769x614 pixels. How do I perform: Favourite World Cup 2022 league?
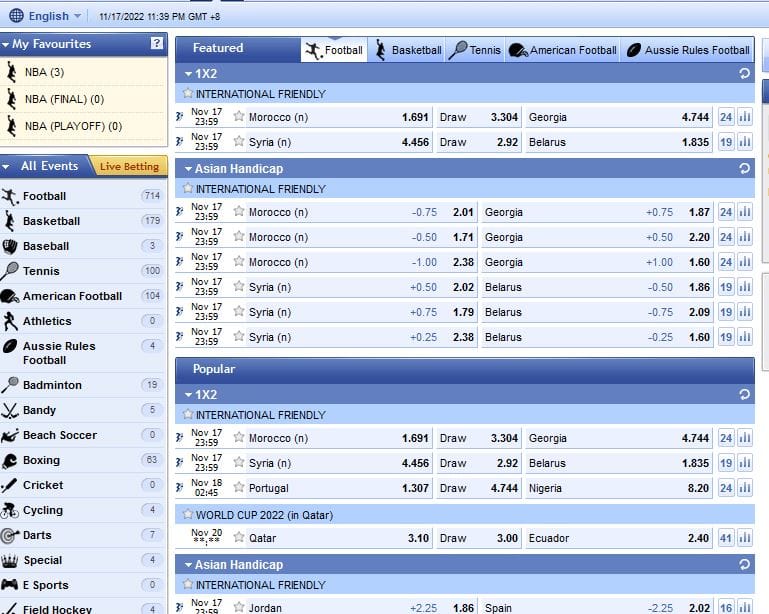click(x=187, y=514)
